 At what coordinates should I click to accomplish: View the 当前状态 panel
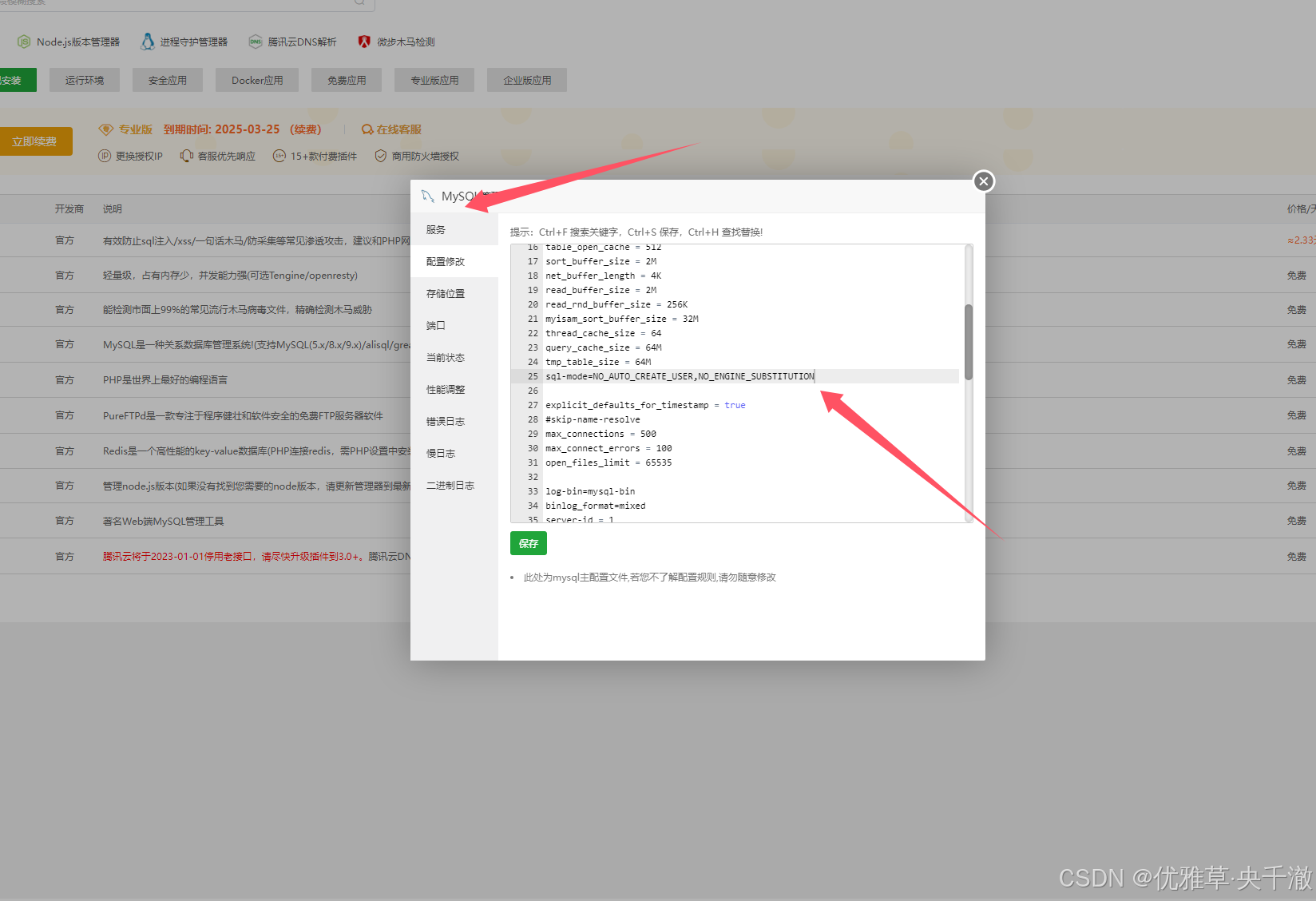point(446,357)
